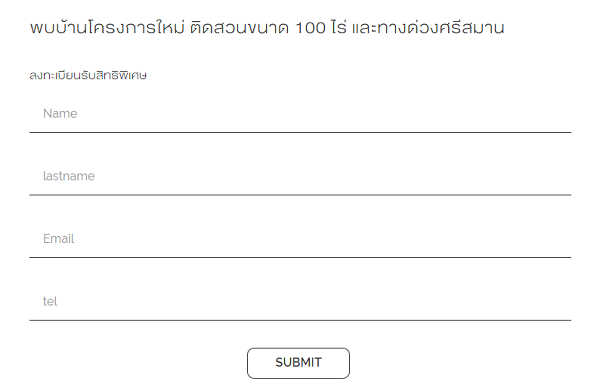The height and width of the screenshot is (390, 600).
Task: Click the underline beneath the Name field
Action: [x=300, y=132]
